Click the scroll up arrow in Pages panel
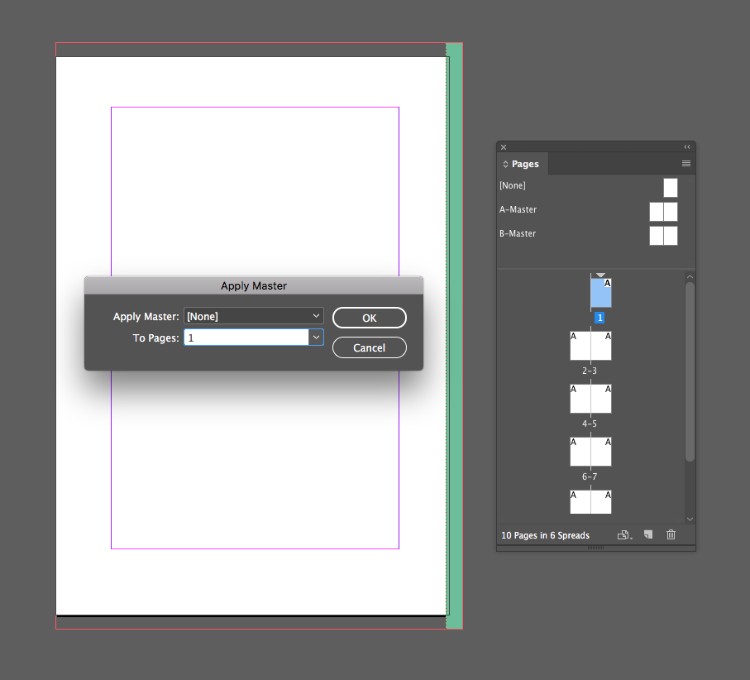 689,277
